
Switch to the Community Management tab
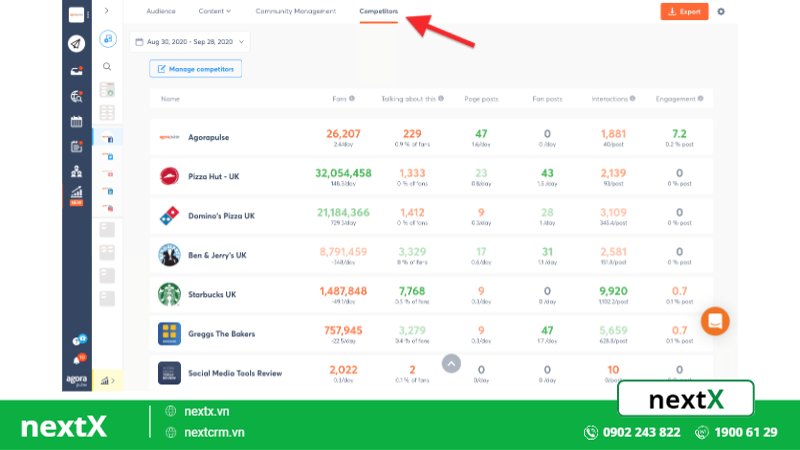point(295,12)
